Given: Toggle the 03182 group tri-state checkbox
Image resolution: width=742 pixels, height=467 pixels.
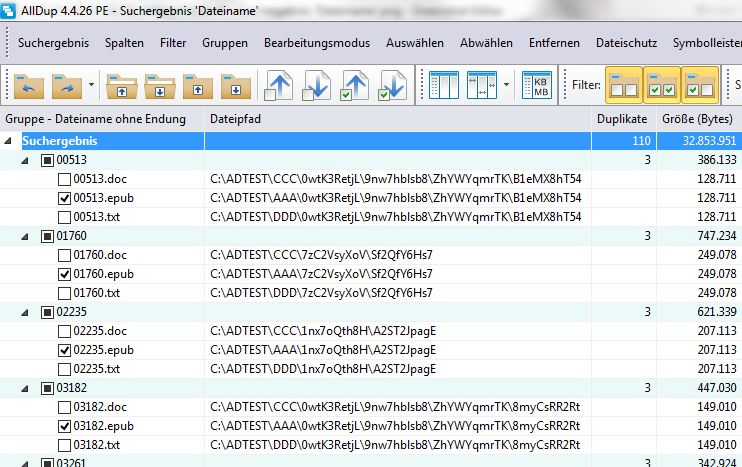Looking at the screenshot, I should pyautogui.click(x=47, y=388).
